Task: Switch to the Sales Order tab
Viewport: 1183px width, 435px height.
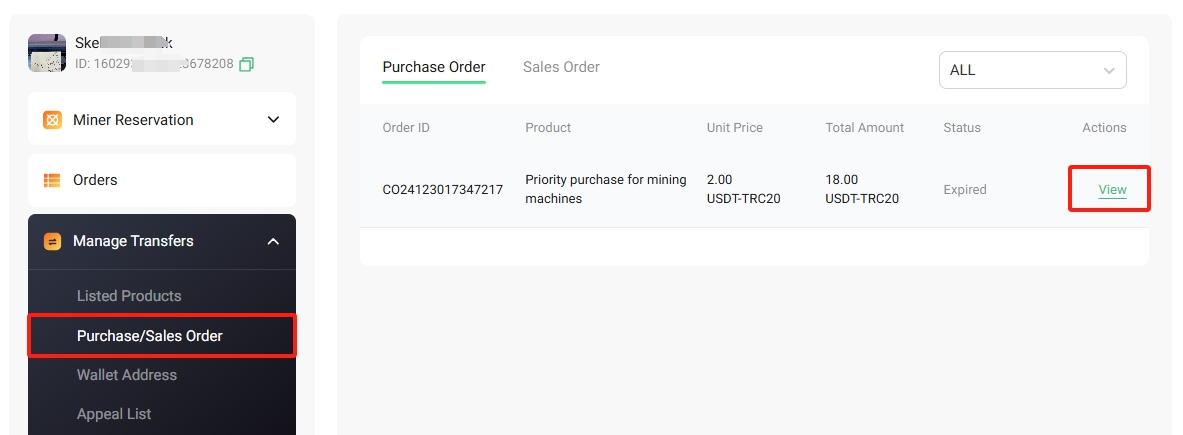Action: tap(561, 67)
